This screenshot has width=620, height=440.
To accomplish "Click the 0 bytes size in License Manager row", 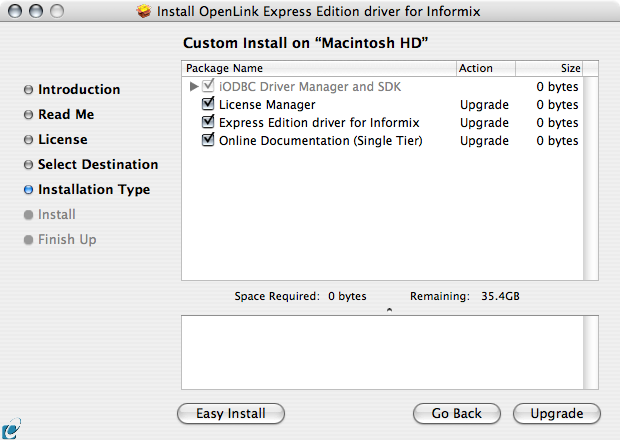I will (x=557, y=105).
